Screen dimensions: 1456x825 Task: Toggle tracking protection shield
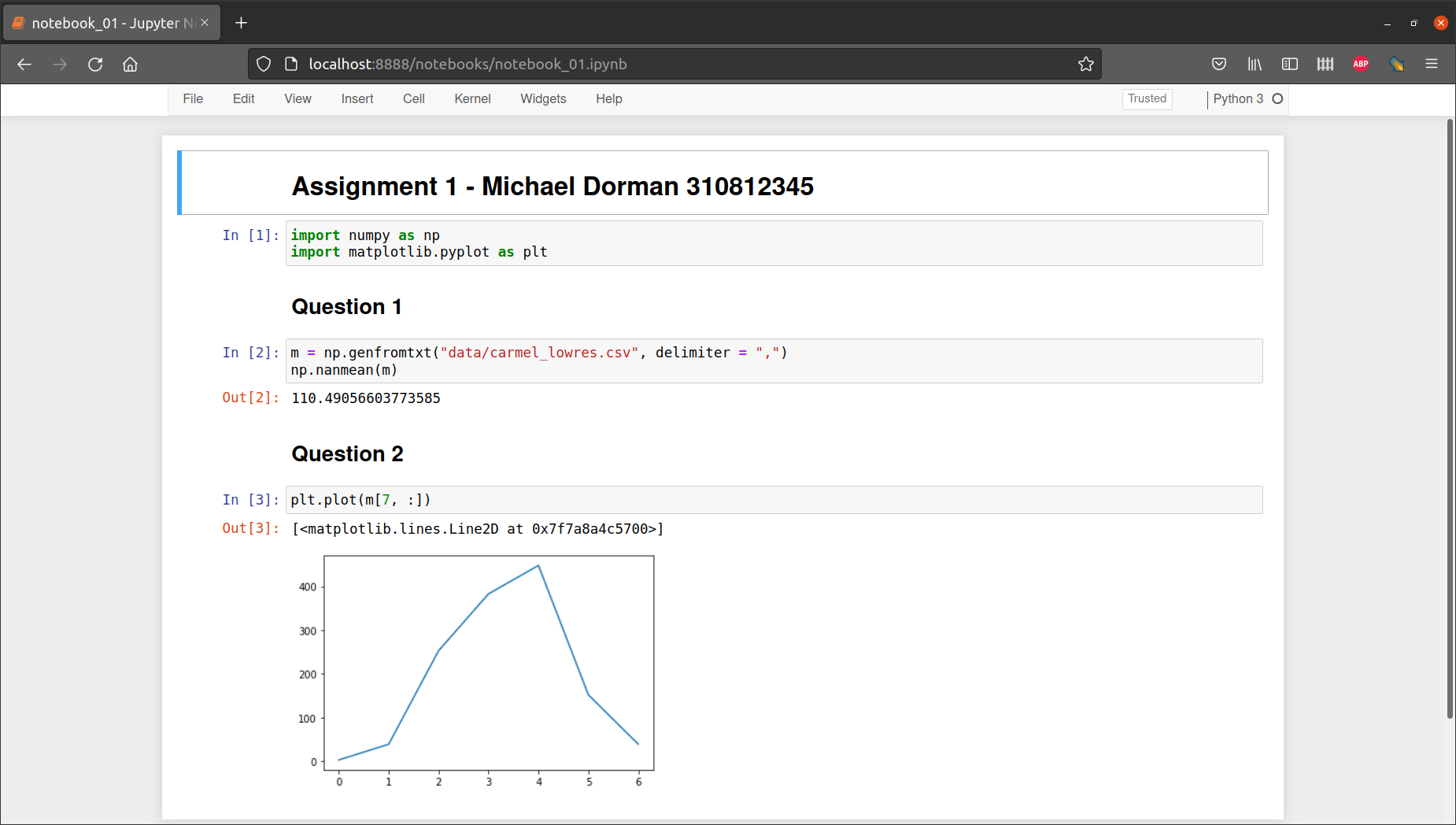[x=264, y=64]
